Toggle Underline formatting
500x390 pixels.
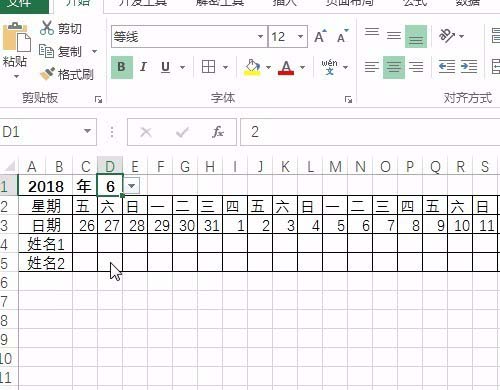pyautogui.click(x=165, y=67)
